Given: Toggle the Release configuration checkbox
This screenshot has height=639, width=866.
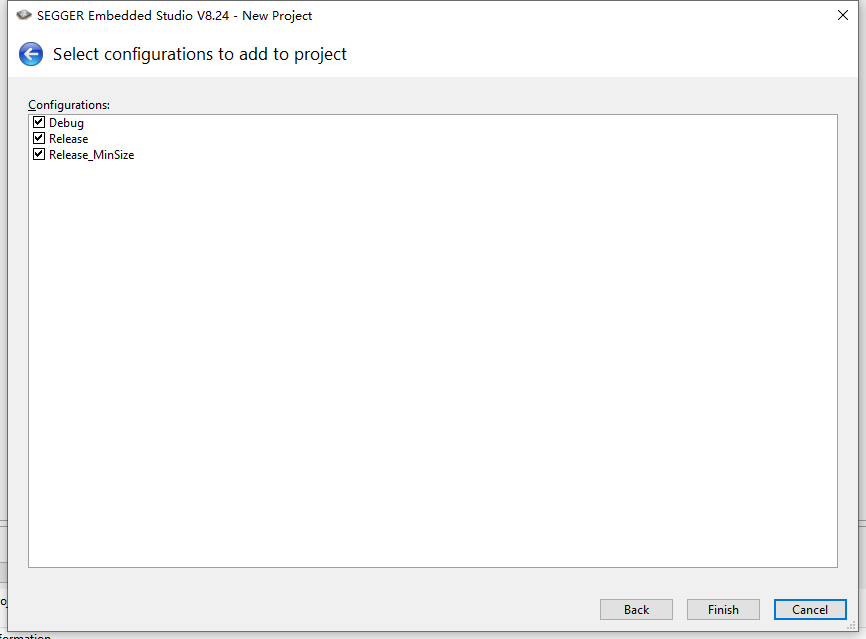Looking at the screenshot, I should (39, 139).
